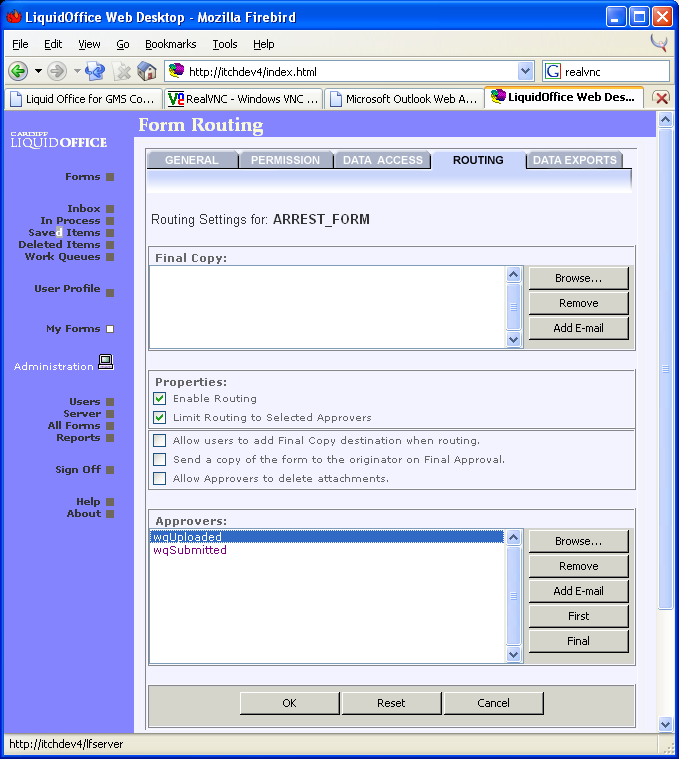Click the Reload page toolbar icon
Viewport: 679px width, 759px height.
click(x=96, y=71)
